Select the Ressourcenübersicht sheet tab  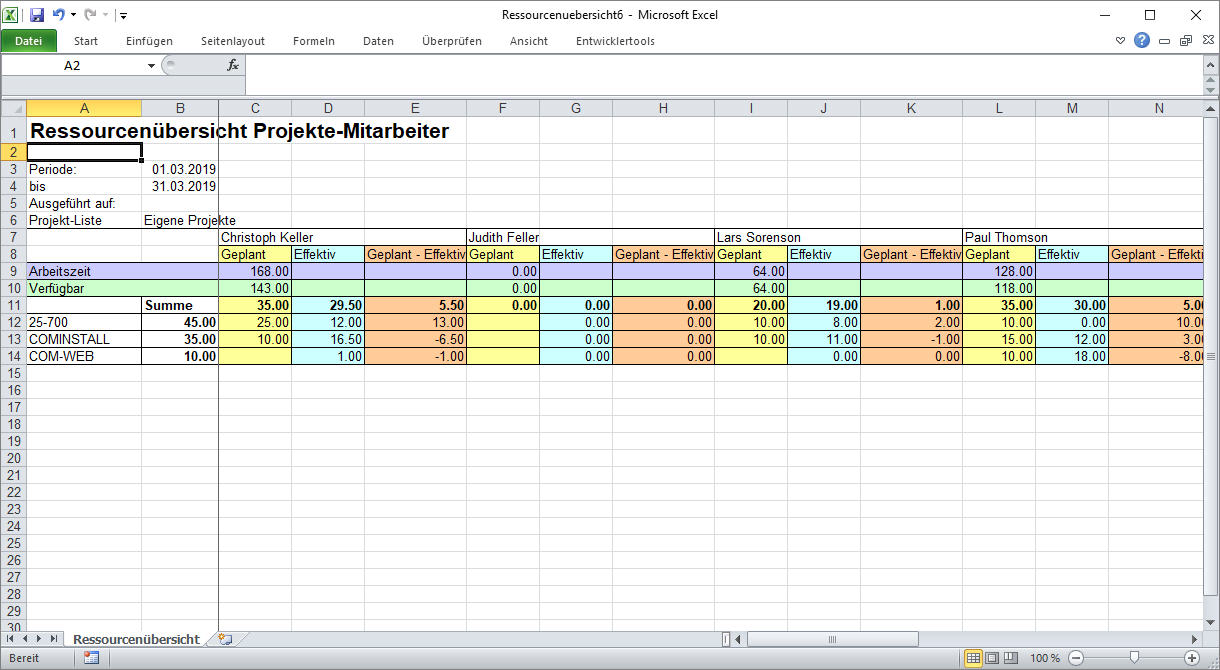pyautogui.click(x=137, y=637)
